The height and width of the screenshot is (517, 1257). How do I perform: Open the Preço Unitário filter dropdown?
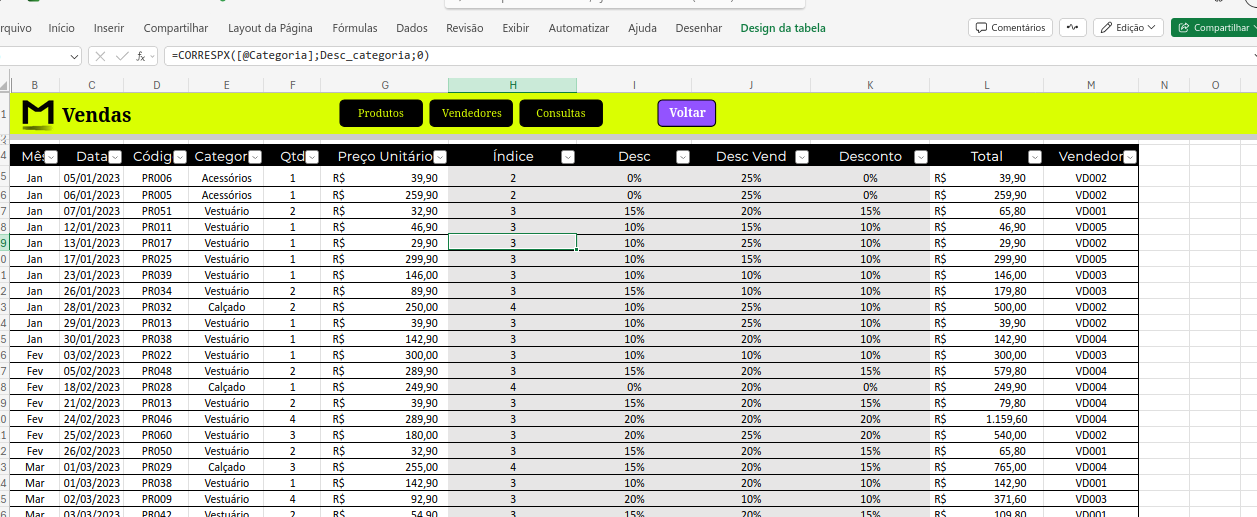point(440,157)
